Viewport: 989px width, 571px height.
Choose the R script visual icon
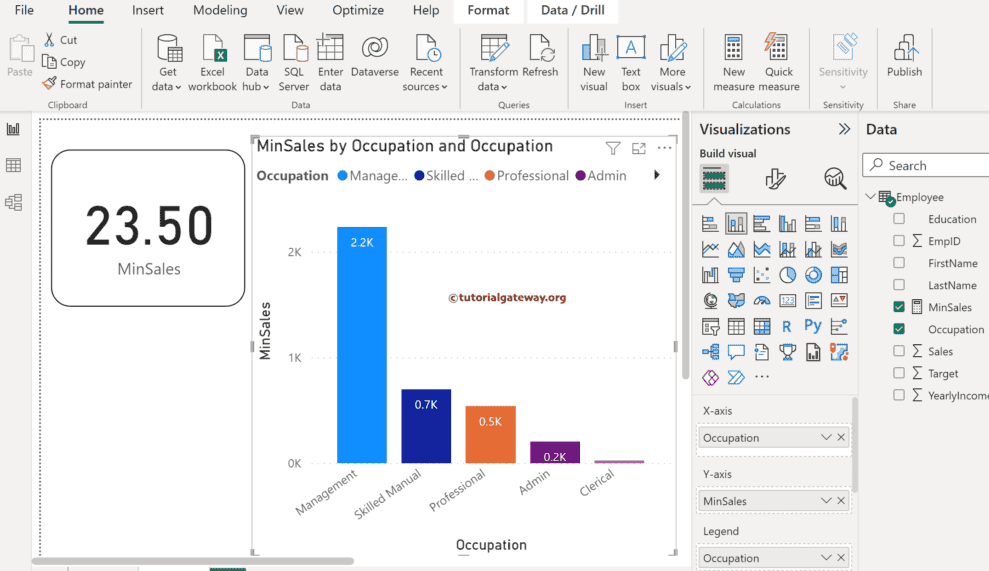coord(787,326)
